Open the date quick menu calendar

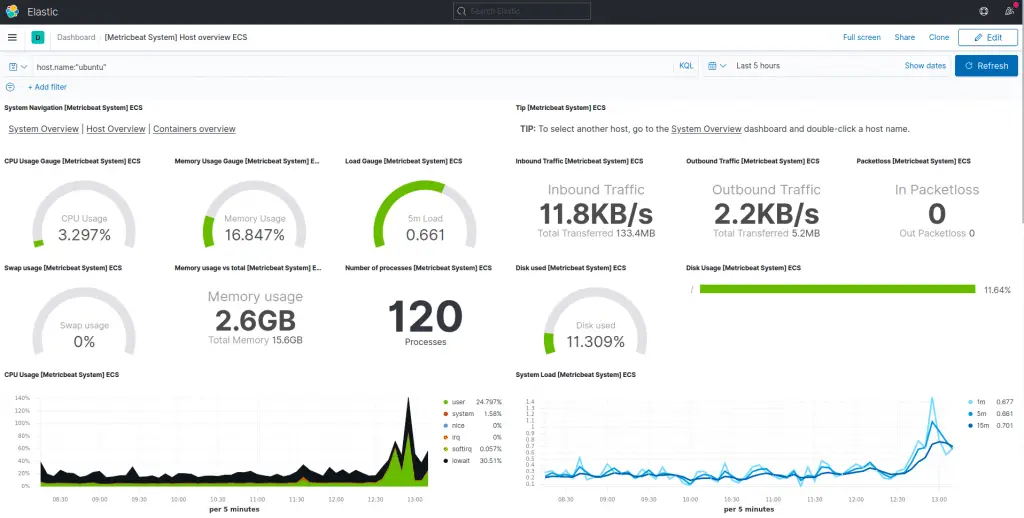coord(717,66)
